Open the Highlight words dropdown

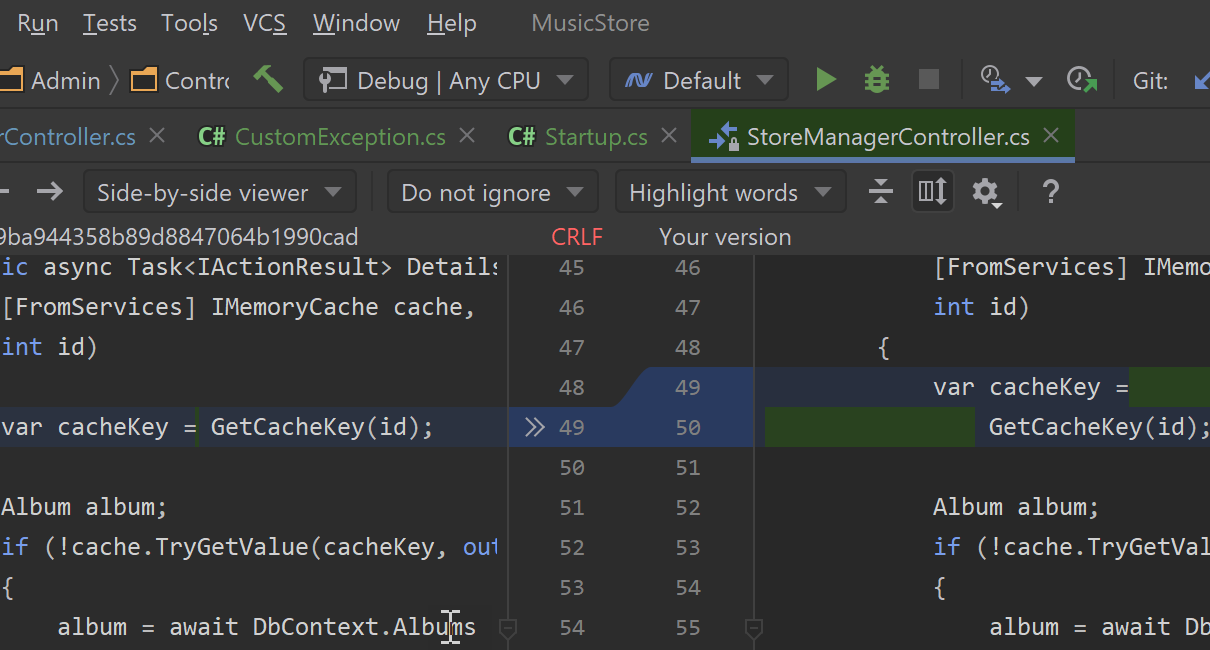pyautogui.click(x=730, y=192)
